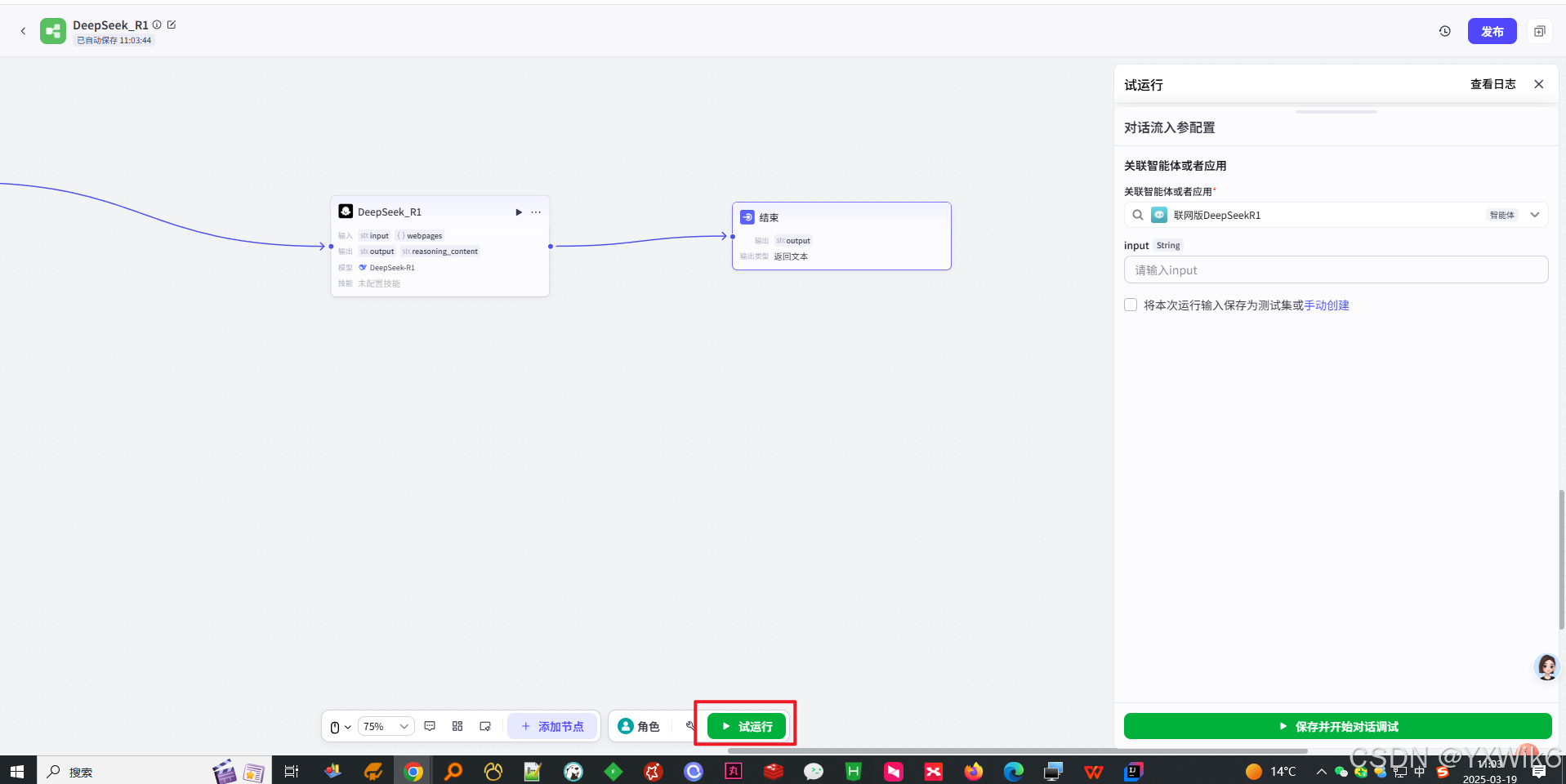Open the Windows Start menu
The height and width of the screenshot is (784, 1566).
tap(17, 771)
